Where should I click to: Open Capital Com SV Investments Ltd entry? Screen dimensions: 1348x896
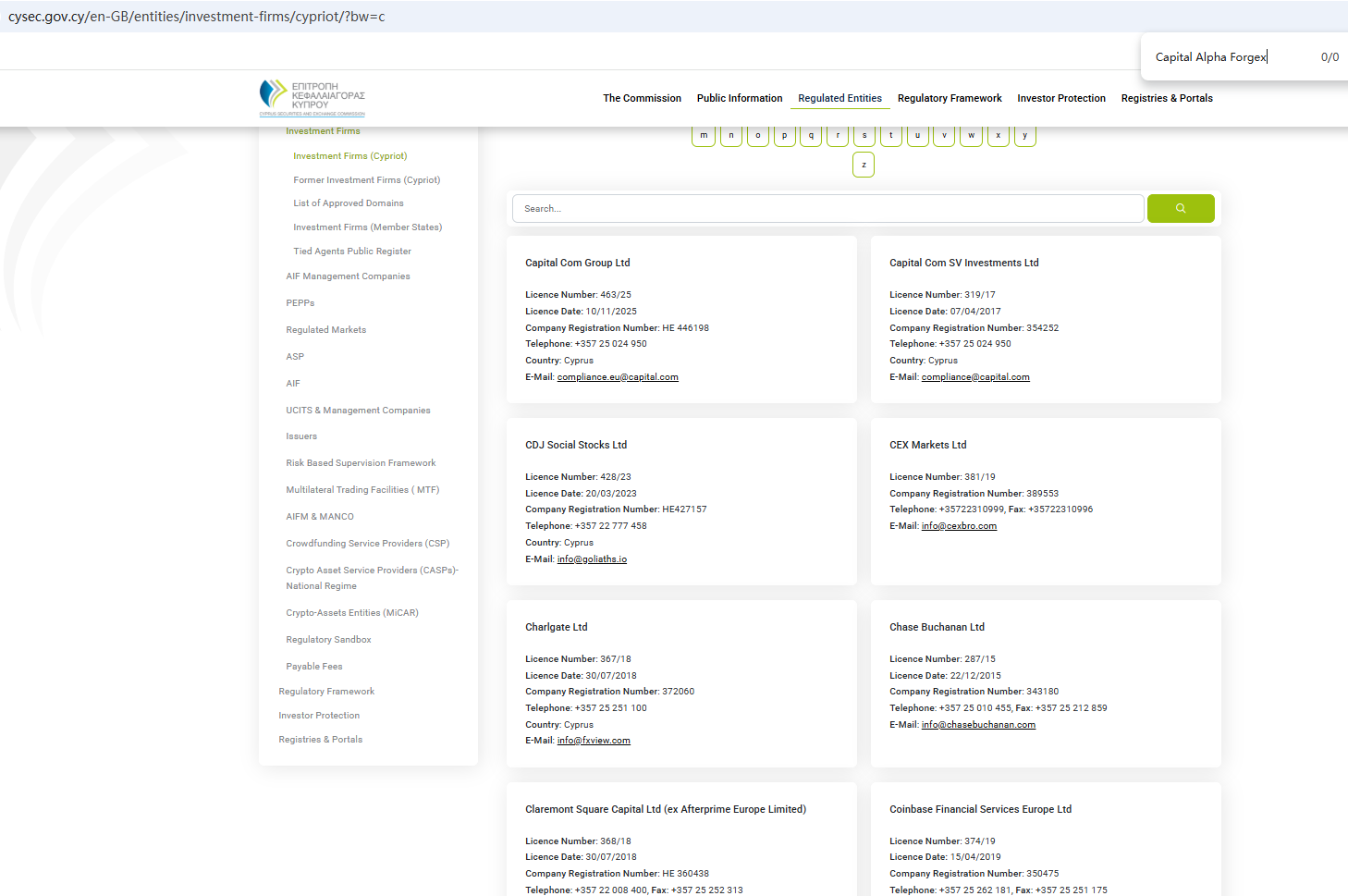click(x=963, y=264)
